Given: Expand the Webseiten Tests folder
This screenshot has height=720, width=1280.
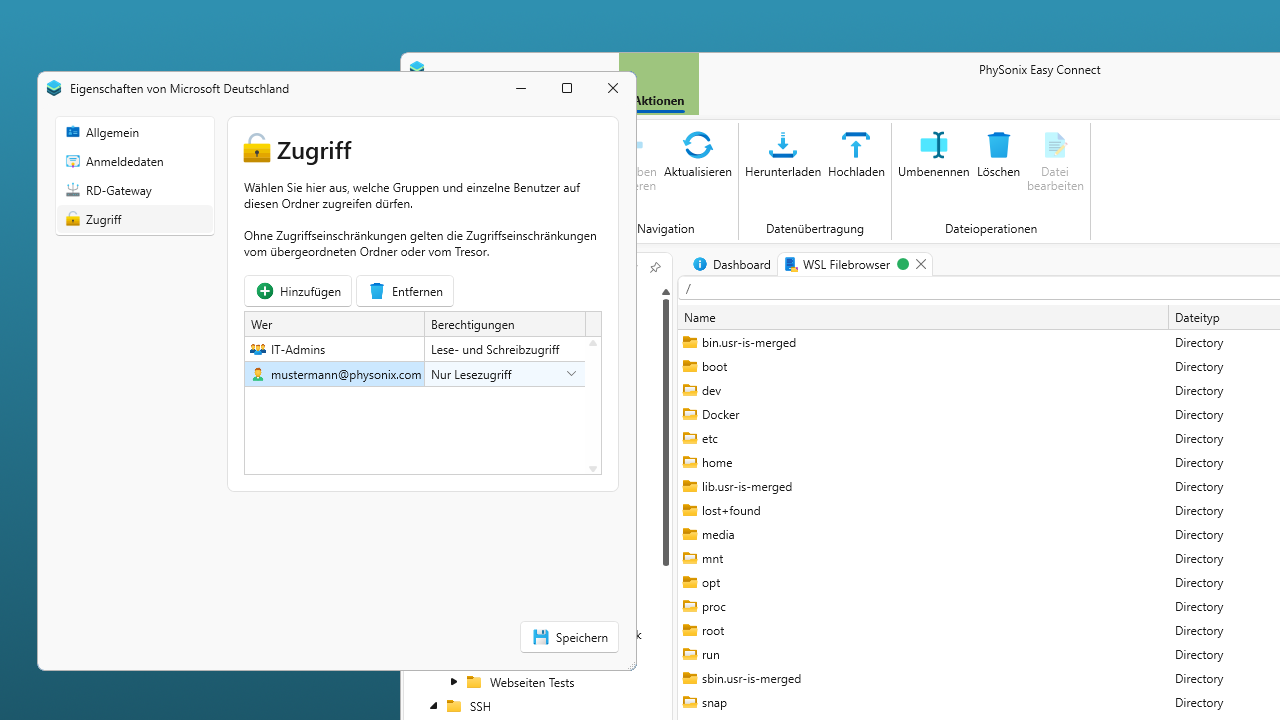Looking at the screenshot, I should coord(454,682).
